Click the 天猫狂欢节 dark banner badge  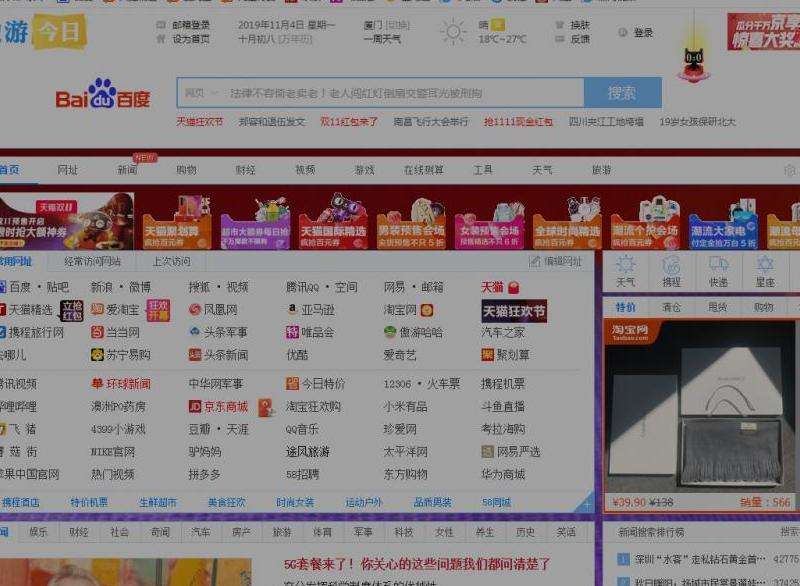point(514,311)
